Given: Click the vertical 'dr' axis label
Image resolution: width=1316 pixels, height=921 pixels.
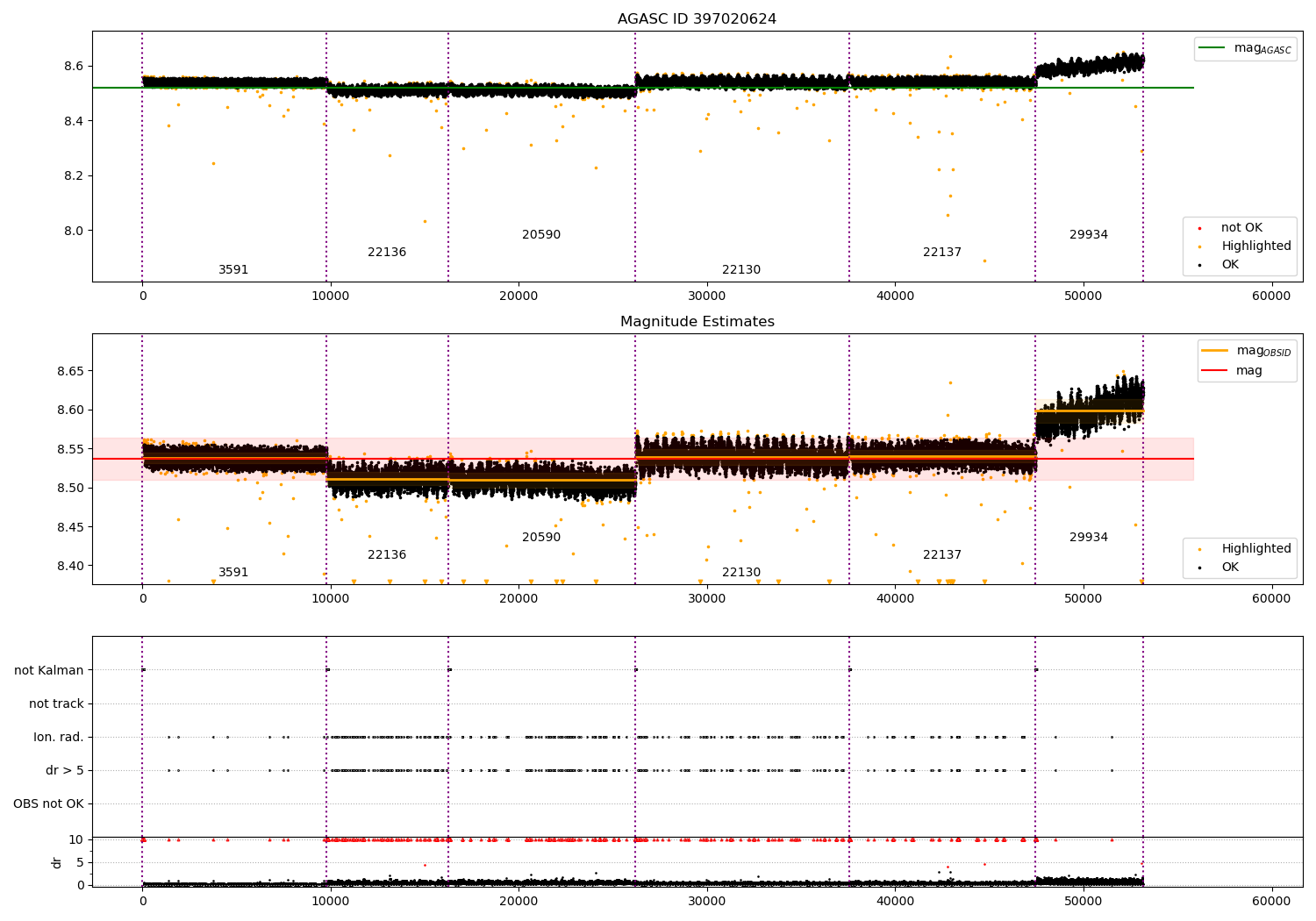Looking at the screenshot, I should pyautogui.click(x=57, y=862).
